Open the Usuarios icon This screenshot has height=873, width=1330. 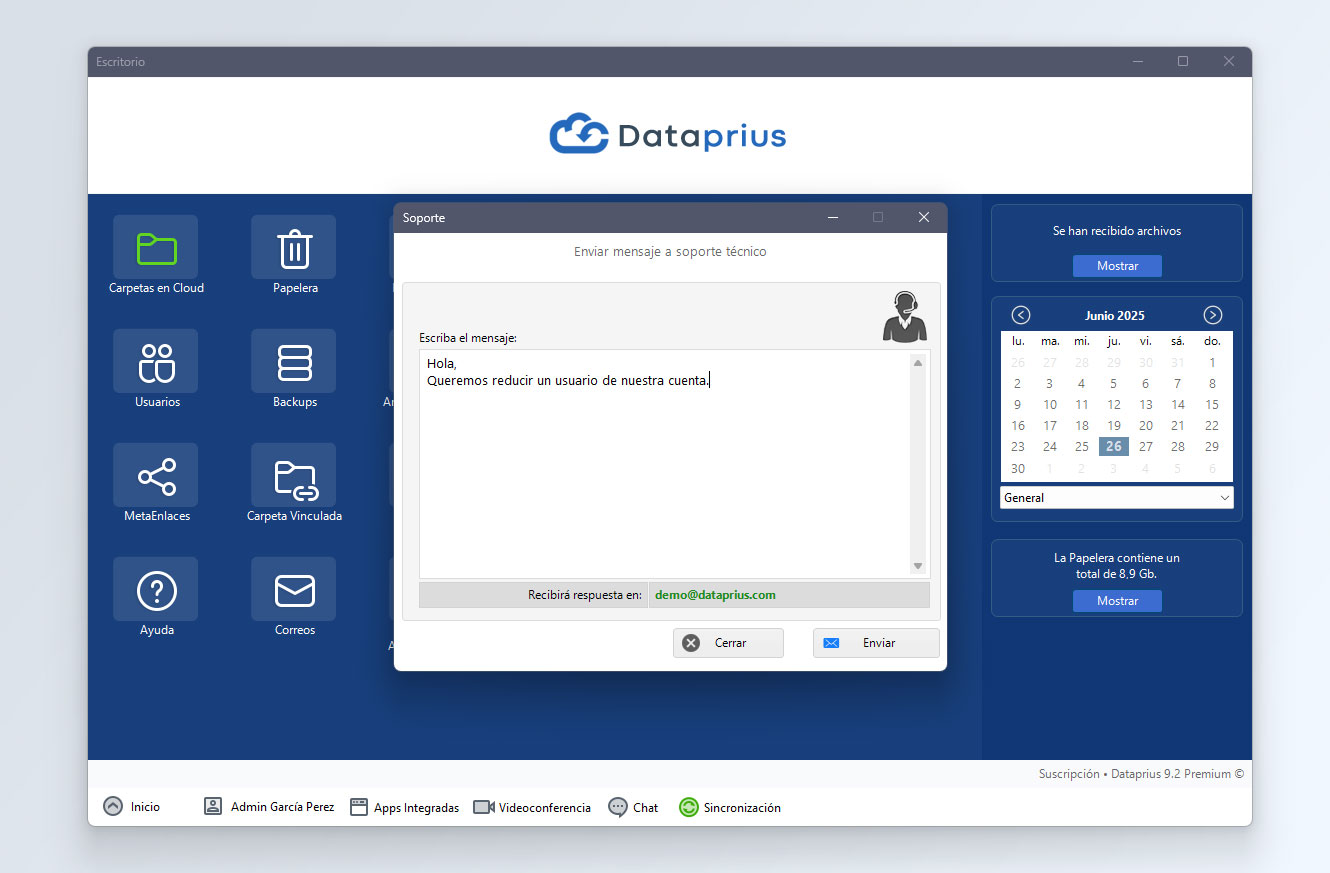coord(155,361)
